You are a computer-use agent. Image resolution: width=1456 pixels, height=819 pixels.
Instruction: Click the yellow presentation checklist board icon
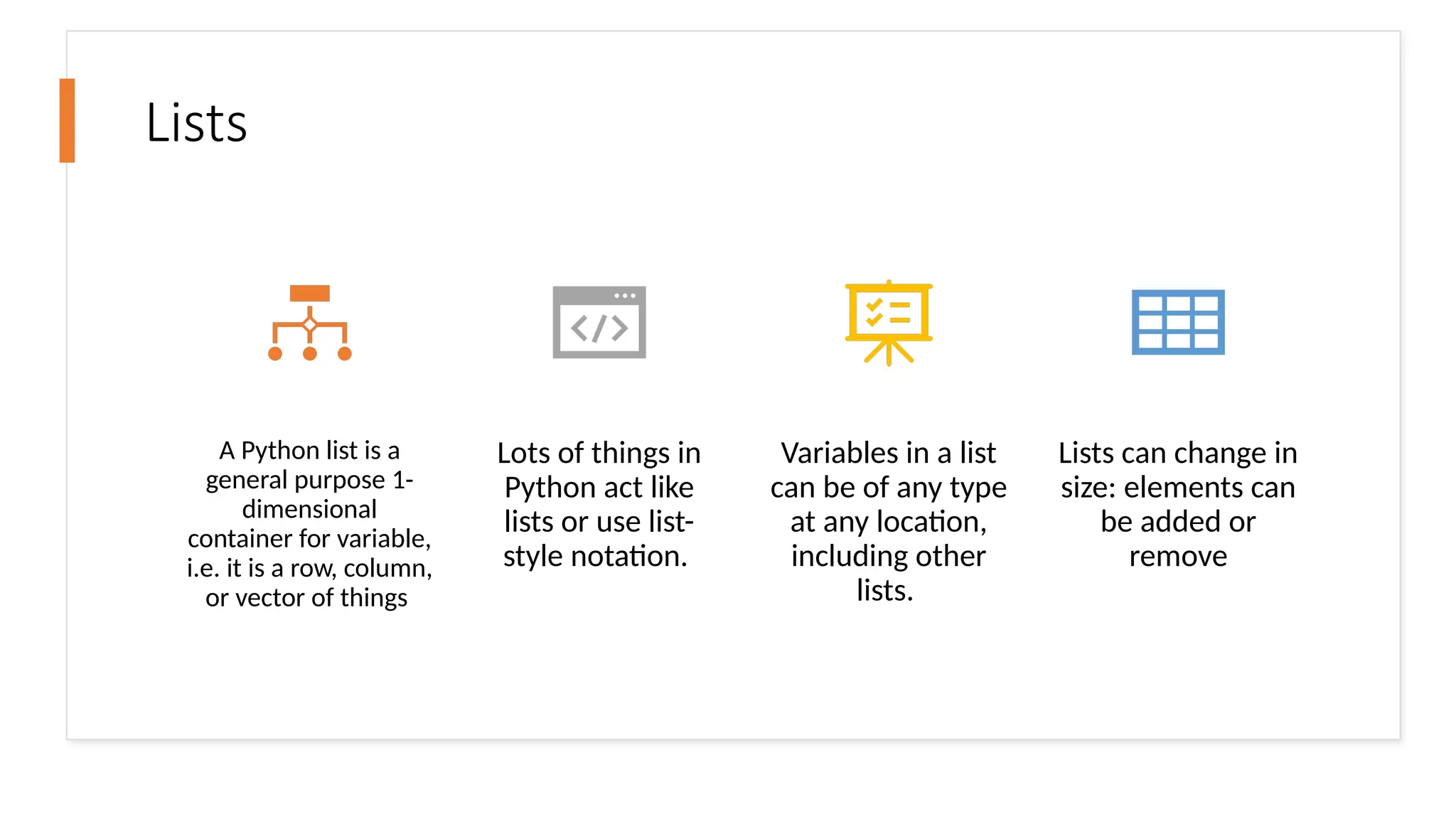tap(888, 322)
